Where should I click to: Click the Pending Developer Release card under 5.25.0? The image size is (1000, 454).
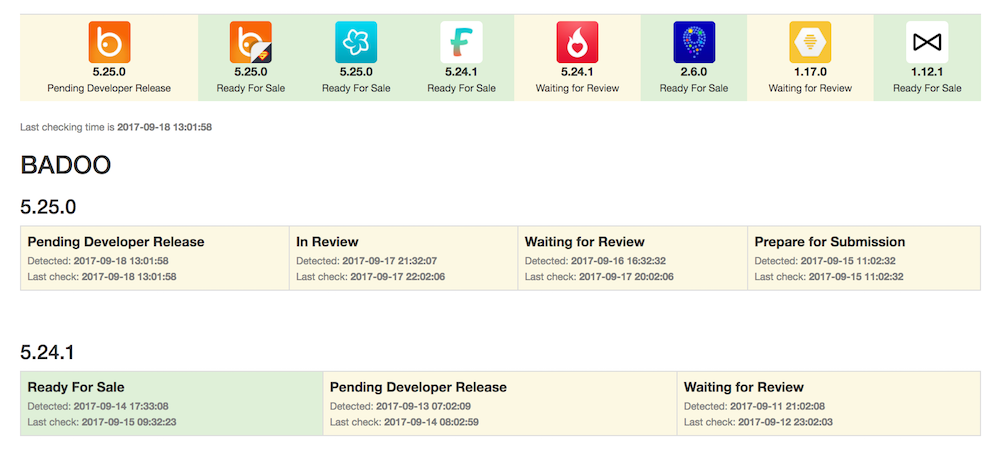pos(155,258)
